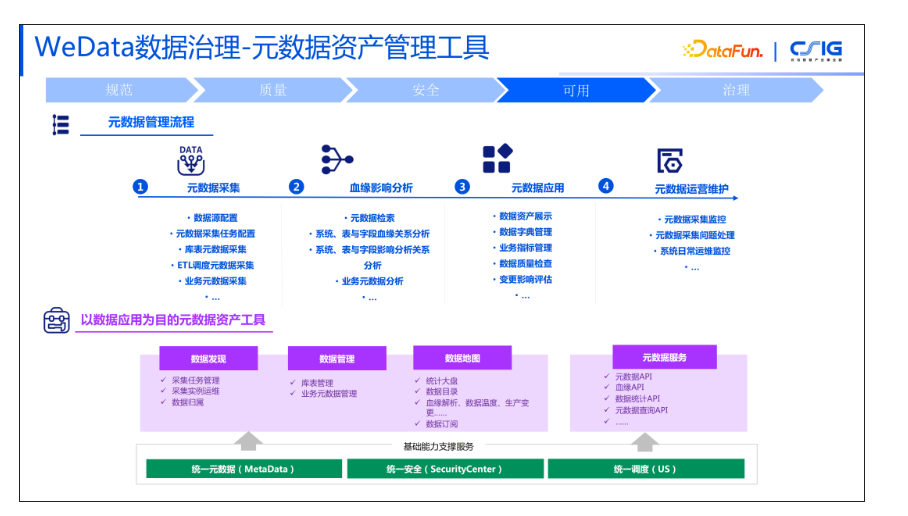Click the lineage branching nodes icon
This screenshot has height=516, width=908.
pyautogui.click(x=337, y=159)
